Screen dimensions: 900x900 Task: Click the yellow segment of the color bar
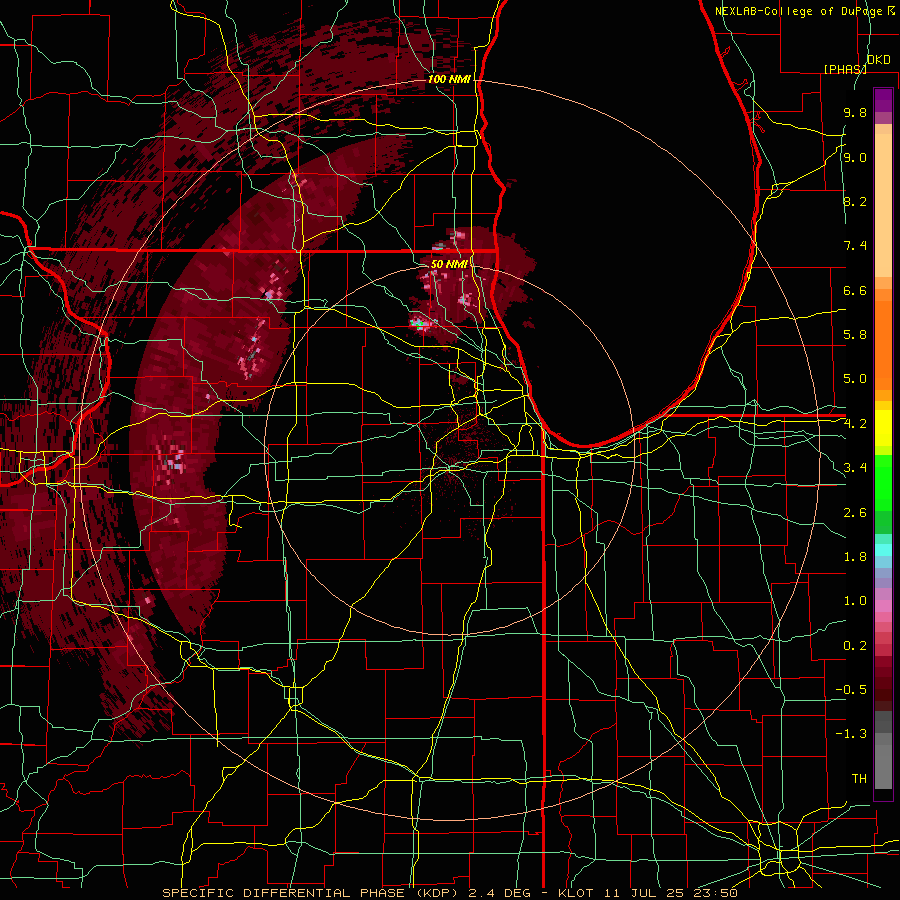pos(883,428)
